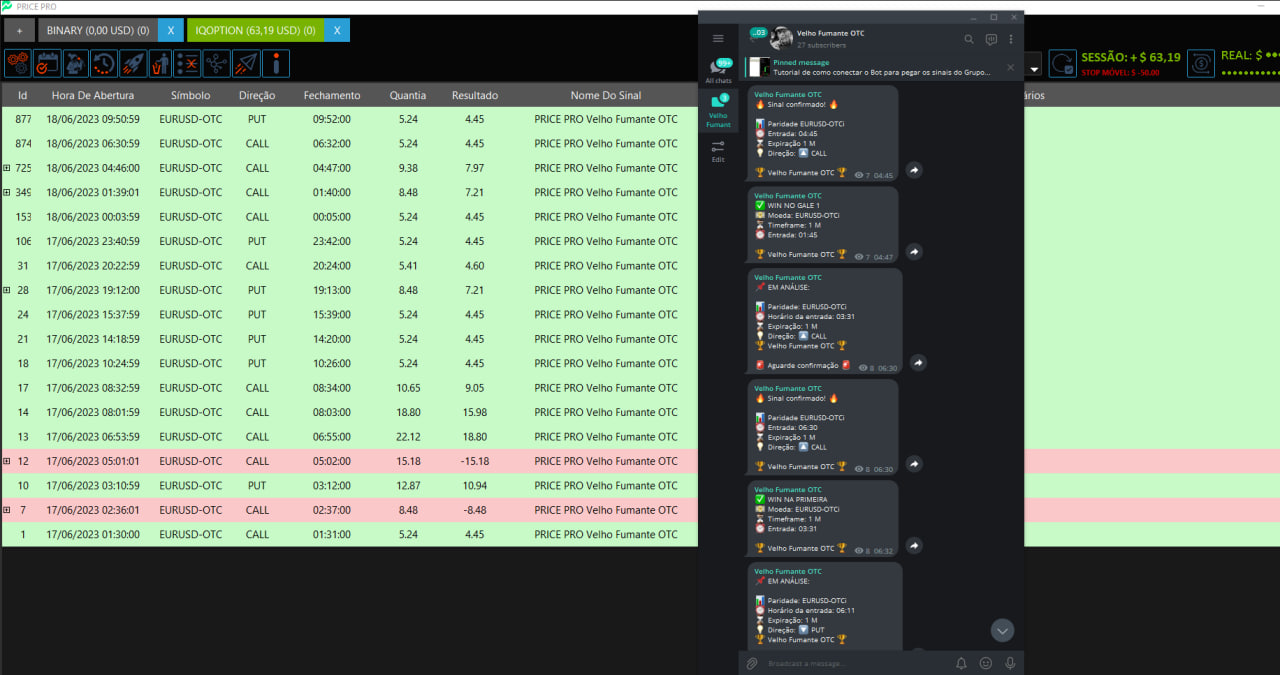Forward the Aguarde confirmação analysis message
Screen dimensions: 1280x675
918,363
